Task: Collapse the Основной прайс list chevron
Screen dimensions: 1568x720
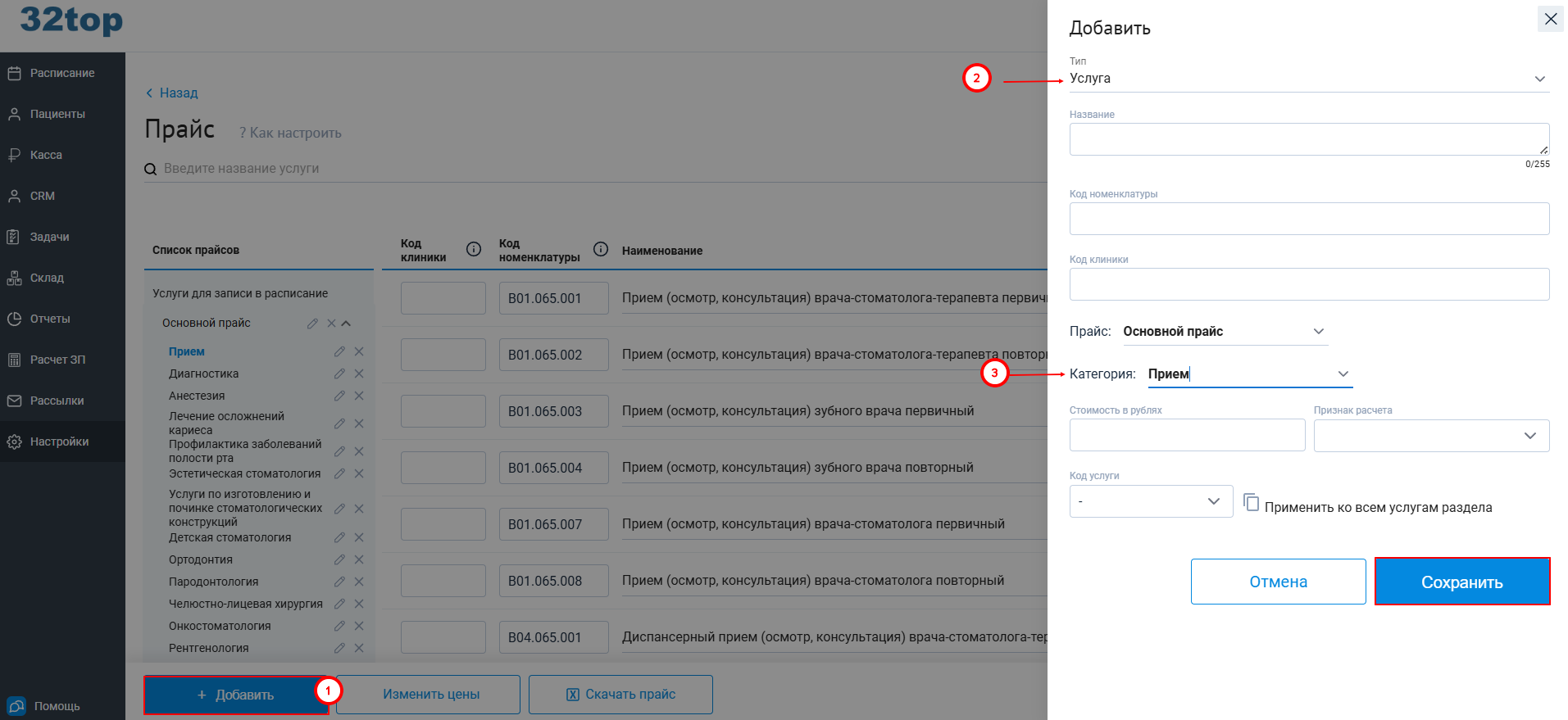Action: (x=347, y=324)
